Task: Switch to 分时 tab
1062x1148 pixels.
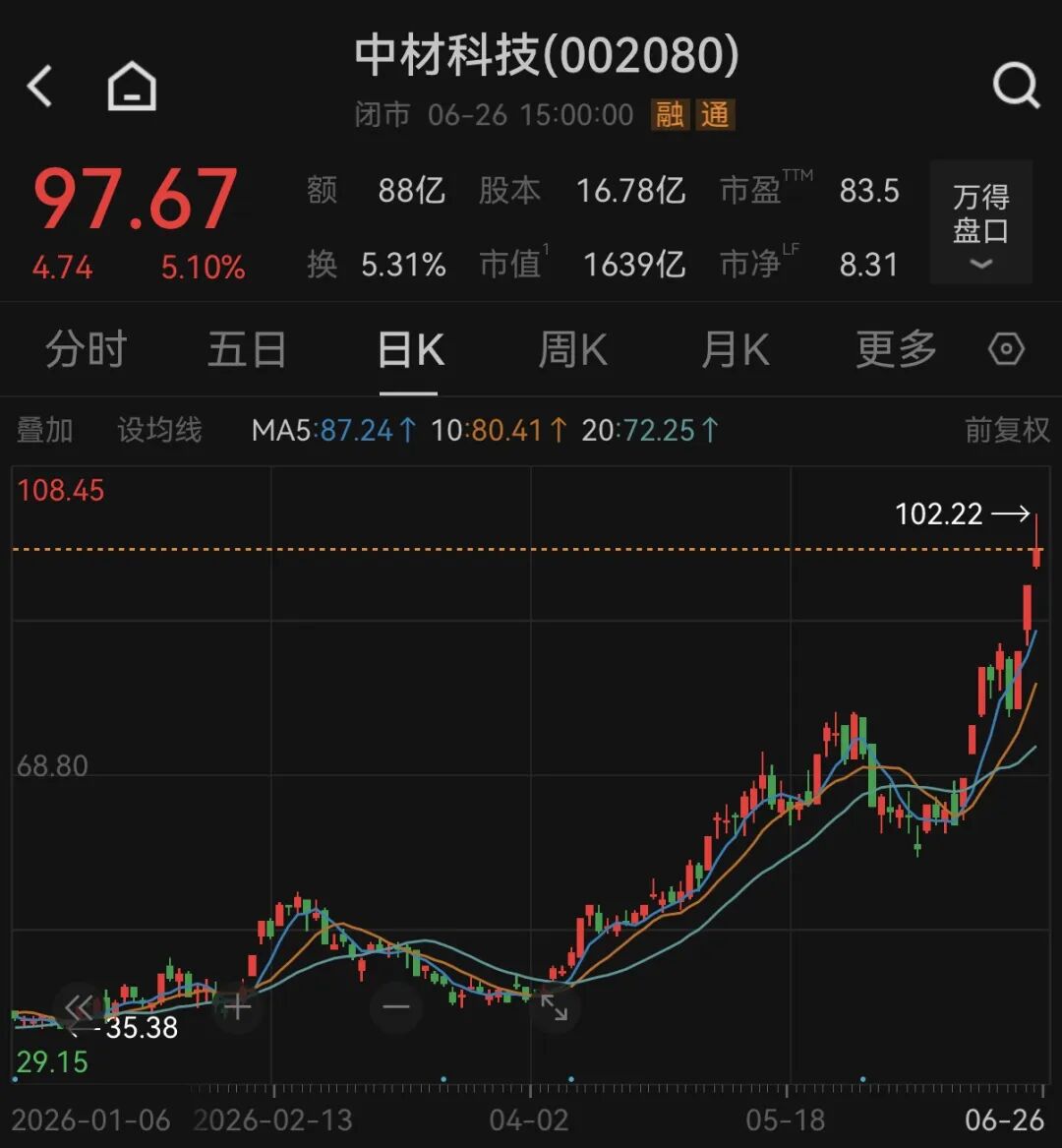Action: [87, 349]
